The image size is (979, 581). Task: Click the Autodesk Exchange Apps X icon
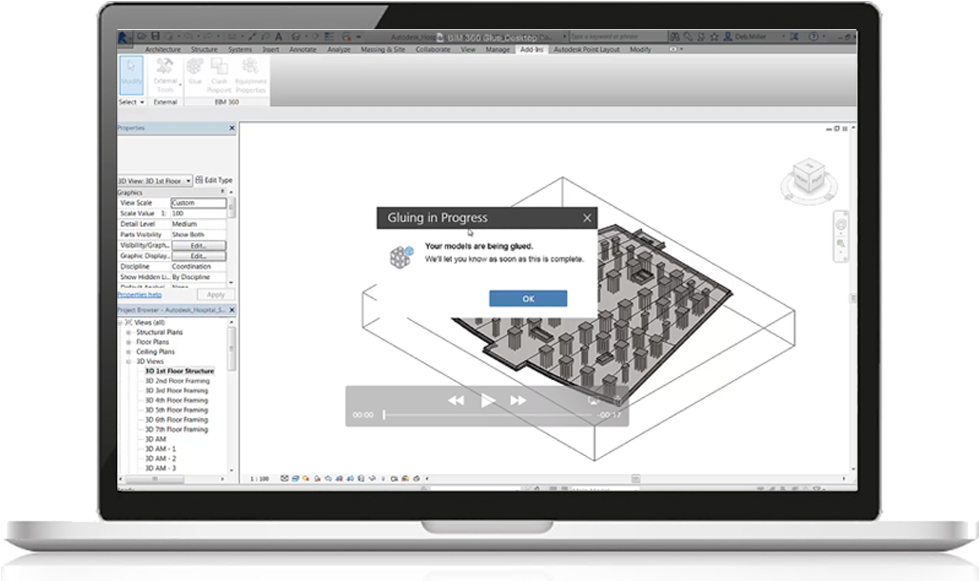tap(794, 37)
